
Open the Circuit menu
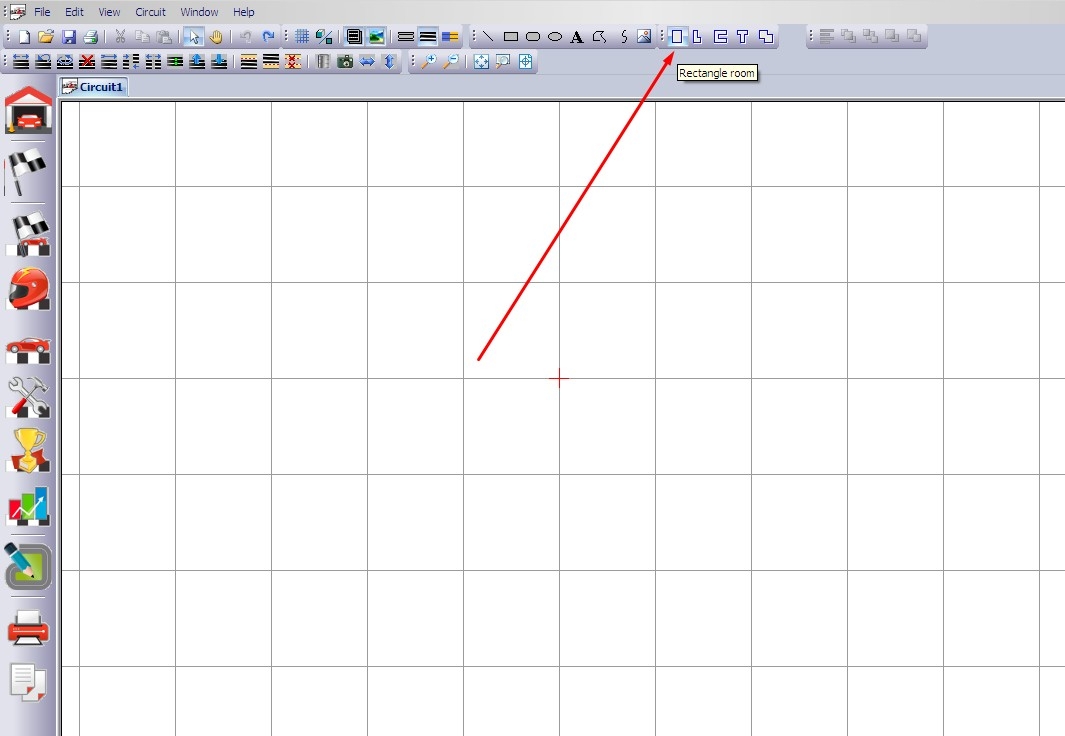pos(150,12)
